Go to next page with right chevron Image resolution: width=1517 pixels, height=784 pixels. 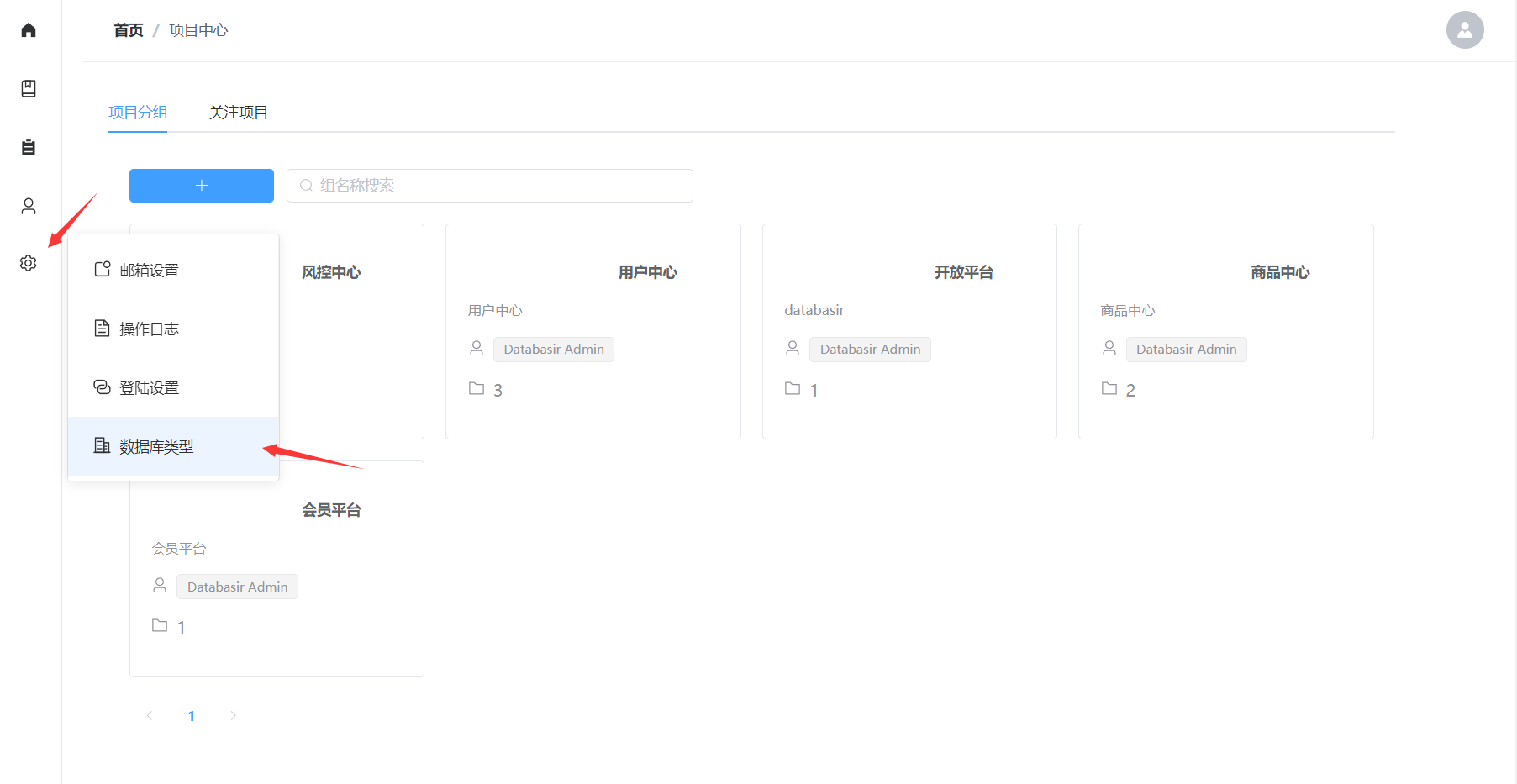pyautogui.click(x=233, y=716)
